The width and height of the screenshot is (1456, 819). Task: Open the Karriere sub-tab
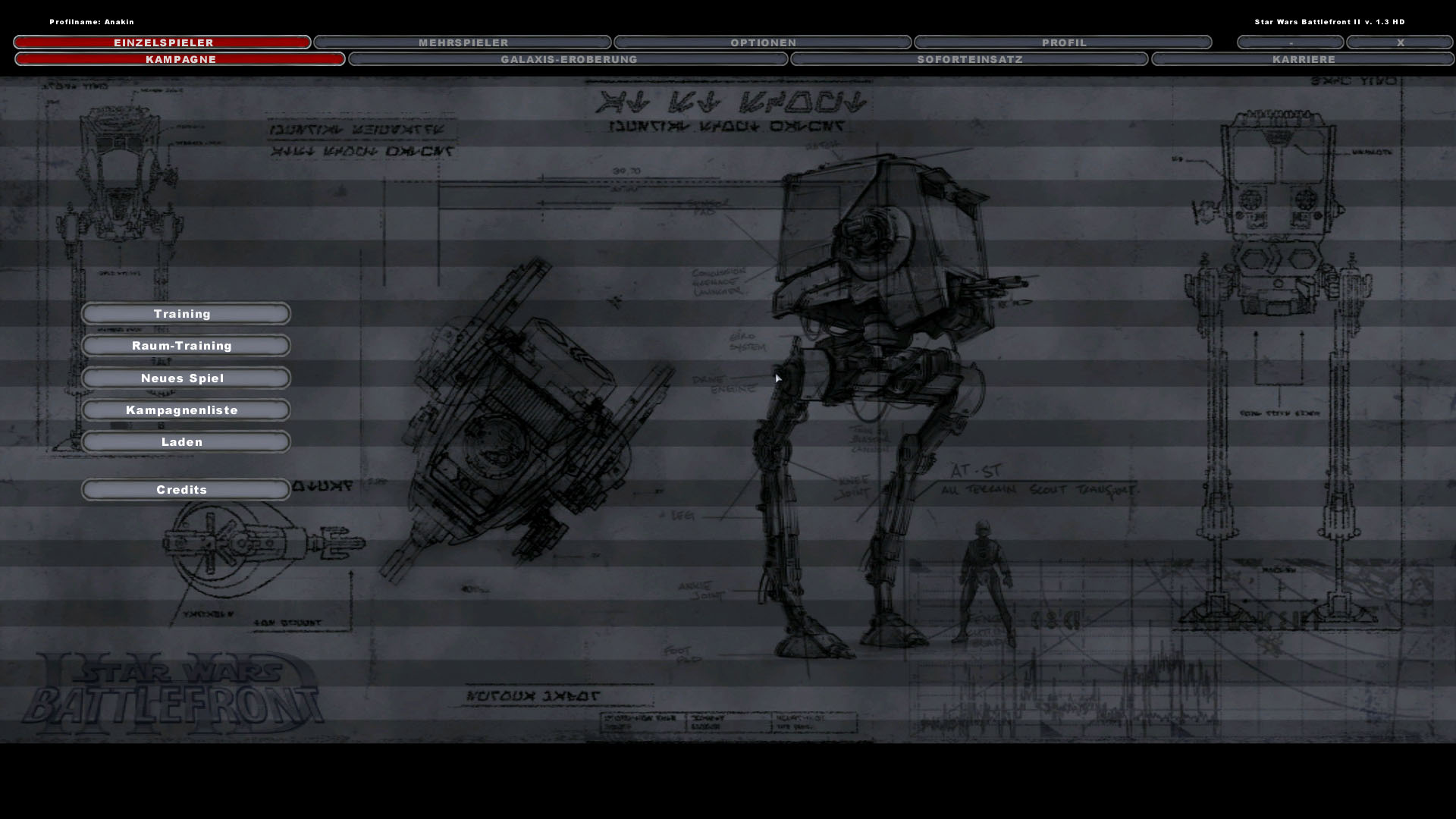coord(1303,59)
